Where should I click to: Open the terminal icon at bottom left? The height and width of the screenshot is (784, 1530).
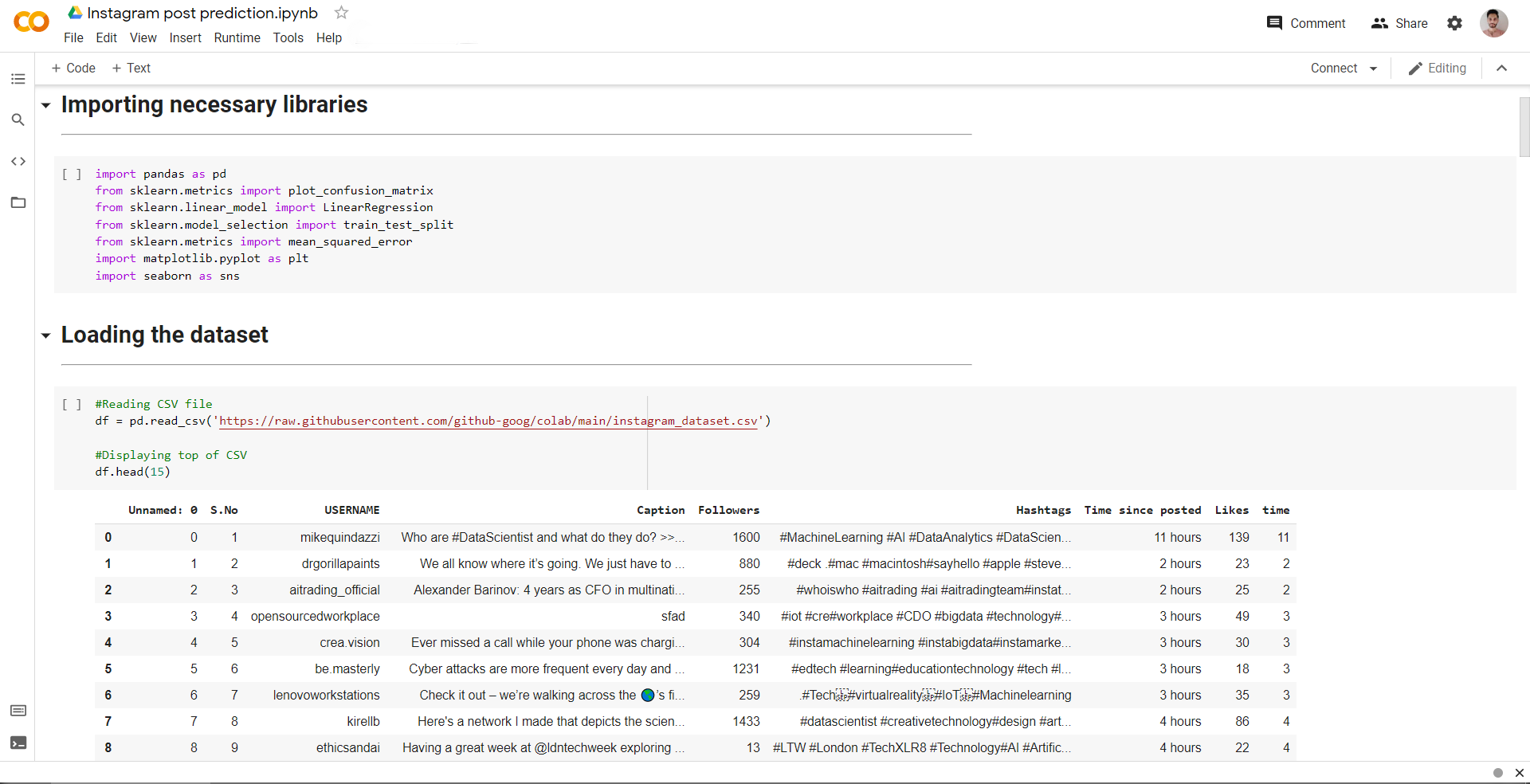[x=18, y=743]
